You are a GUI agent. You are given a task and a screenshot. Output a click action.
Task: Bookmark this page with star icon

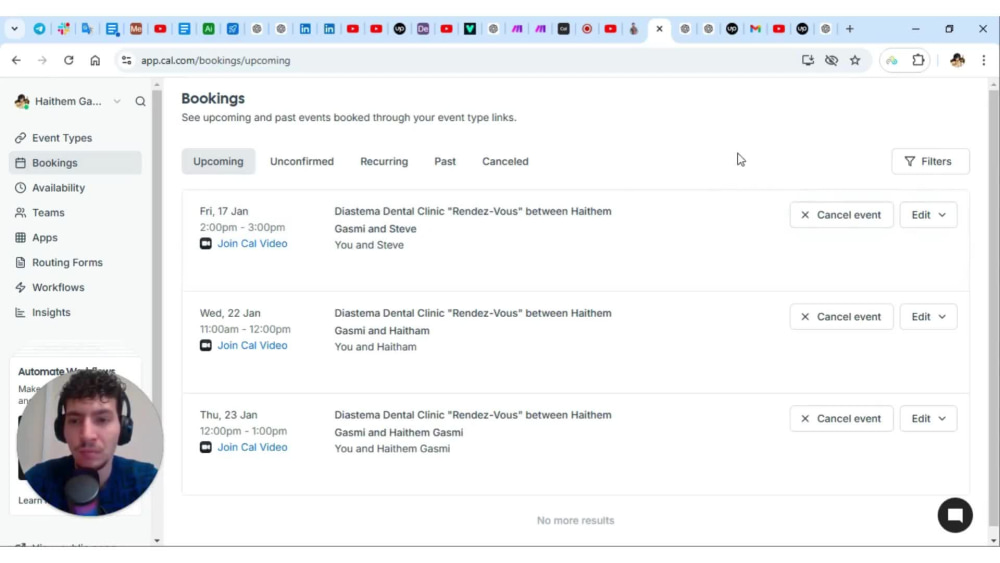[x=855, y=60]
